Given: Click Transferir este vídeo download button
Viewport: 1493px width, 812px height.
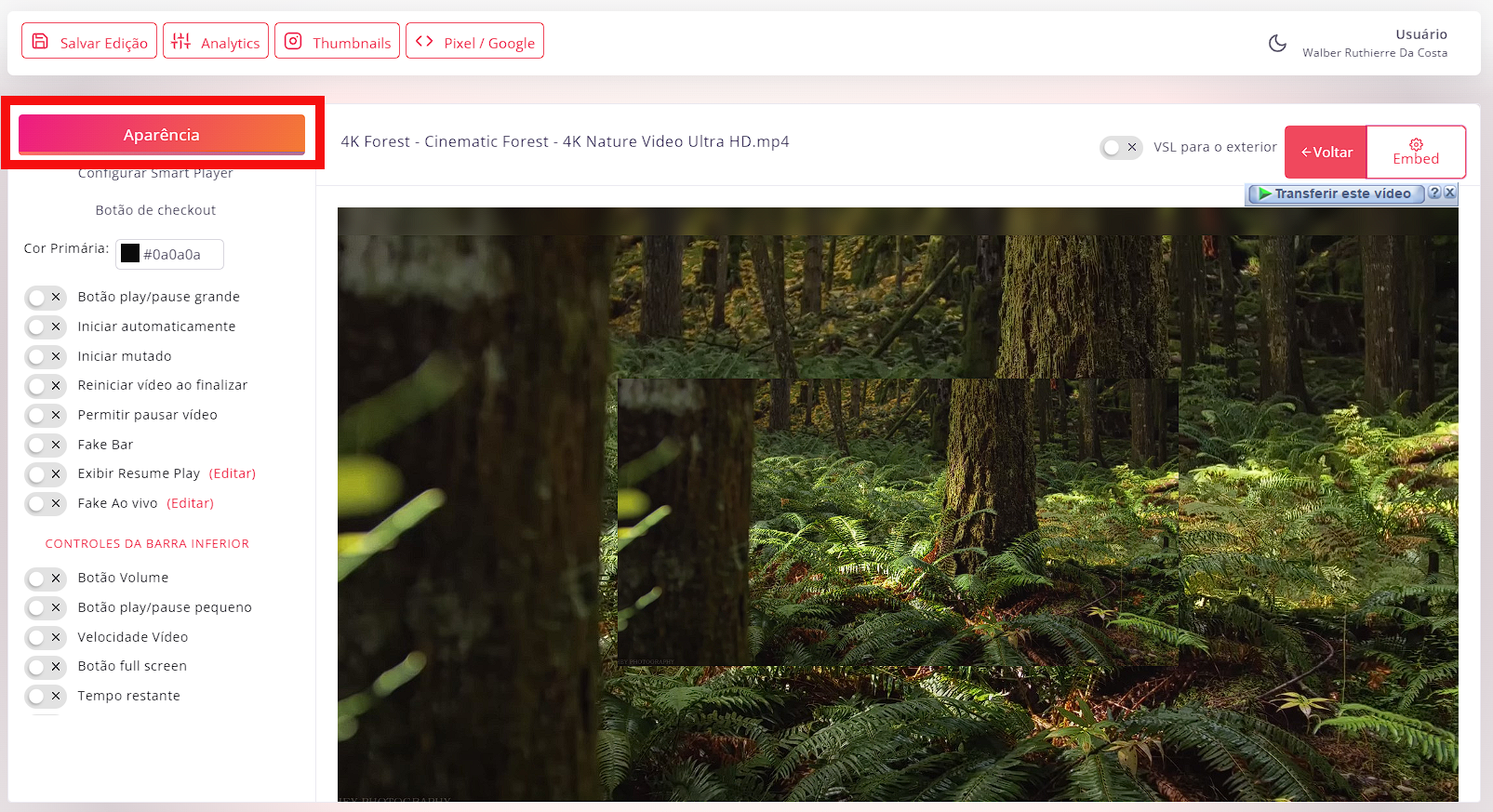Looking at the screenshot, I should [1336, 193].
